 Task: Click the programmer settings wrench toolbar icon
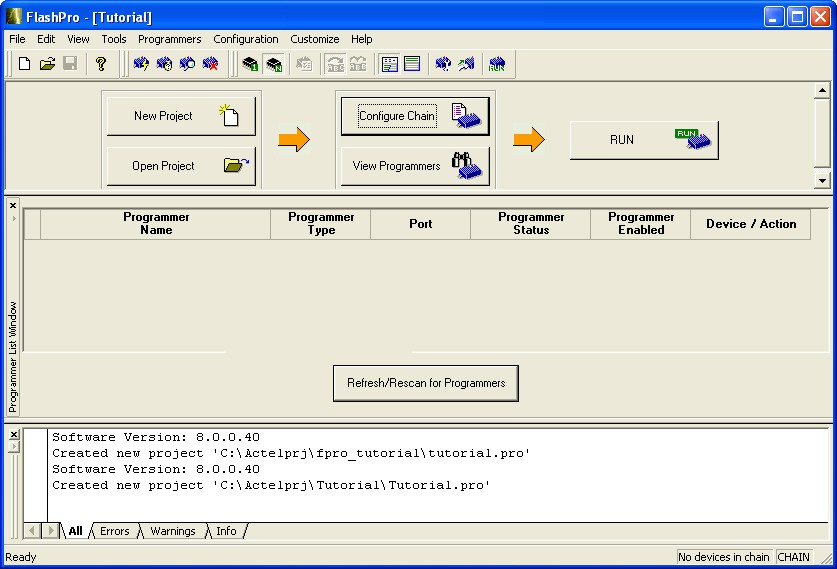click(x=443, y=64)
